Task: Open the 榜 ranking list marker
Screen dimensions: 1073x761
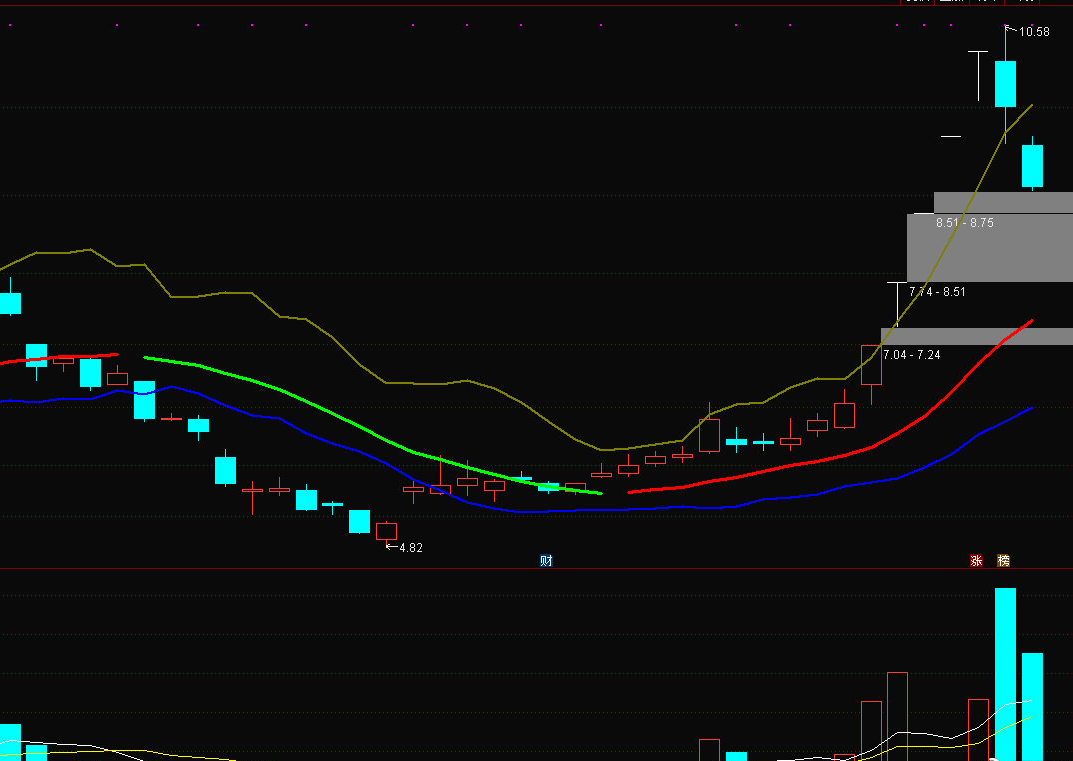Action: (1003, 560)
